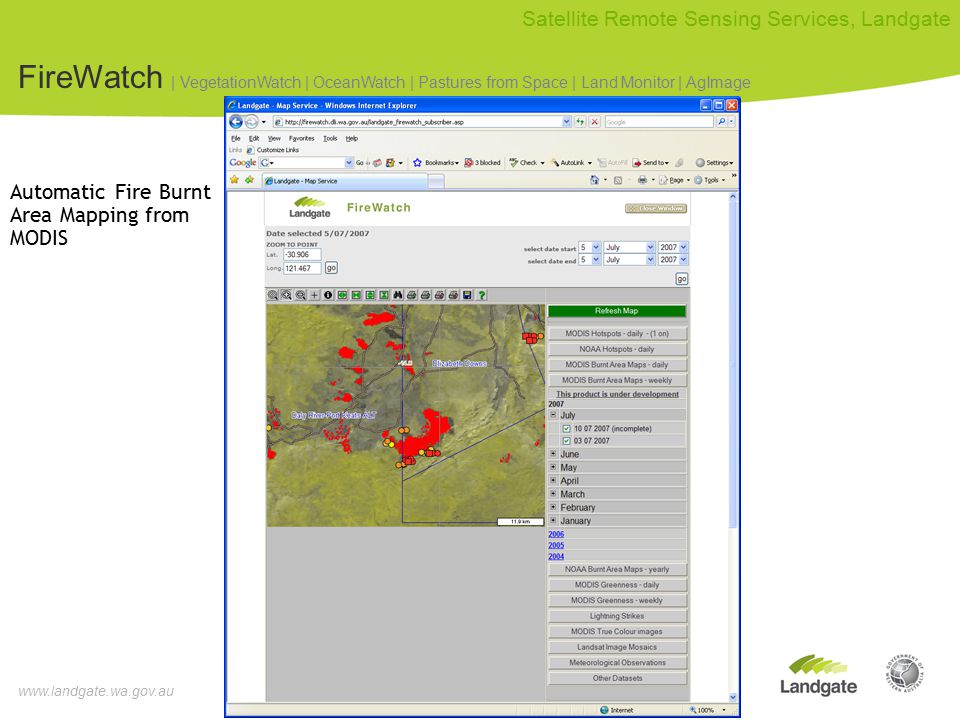Open the View menu
The width and height of the screenshot is (960, 720).
coord(274,138)
